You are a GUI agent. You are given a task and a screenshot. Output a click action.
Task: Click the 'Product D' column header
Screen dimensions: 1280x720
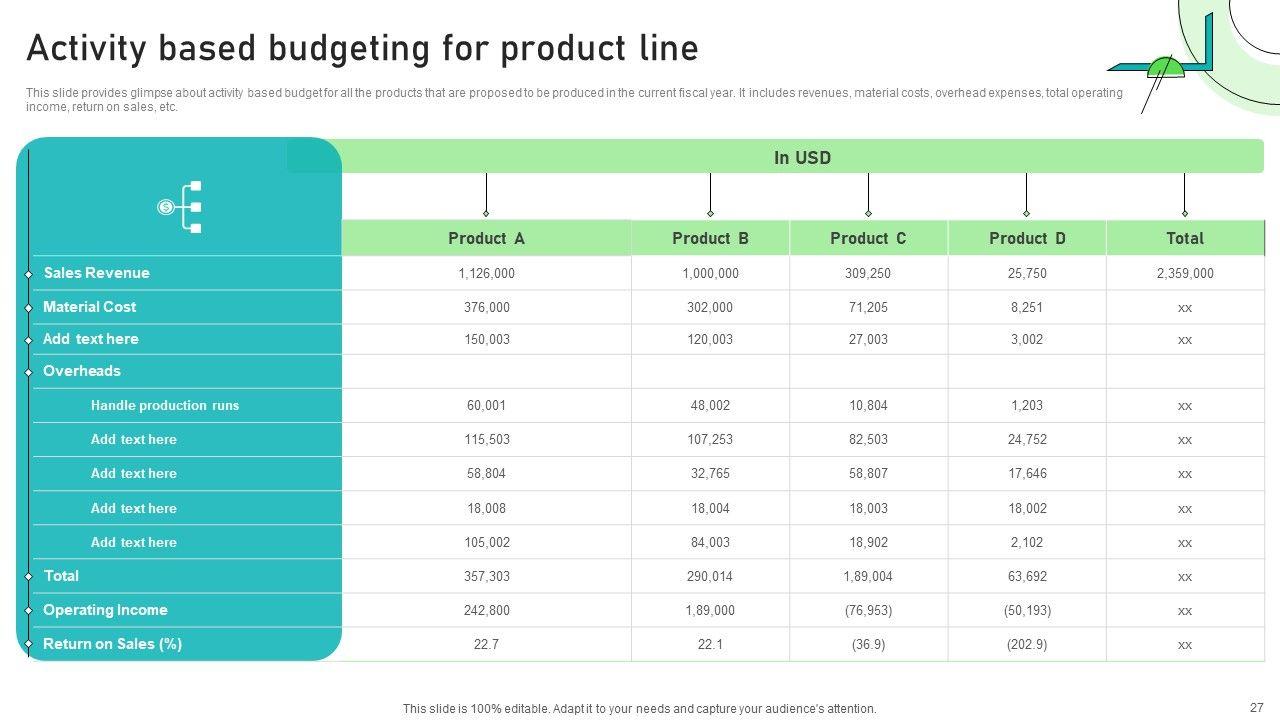tap(1027, 238)
